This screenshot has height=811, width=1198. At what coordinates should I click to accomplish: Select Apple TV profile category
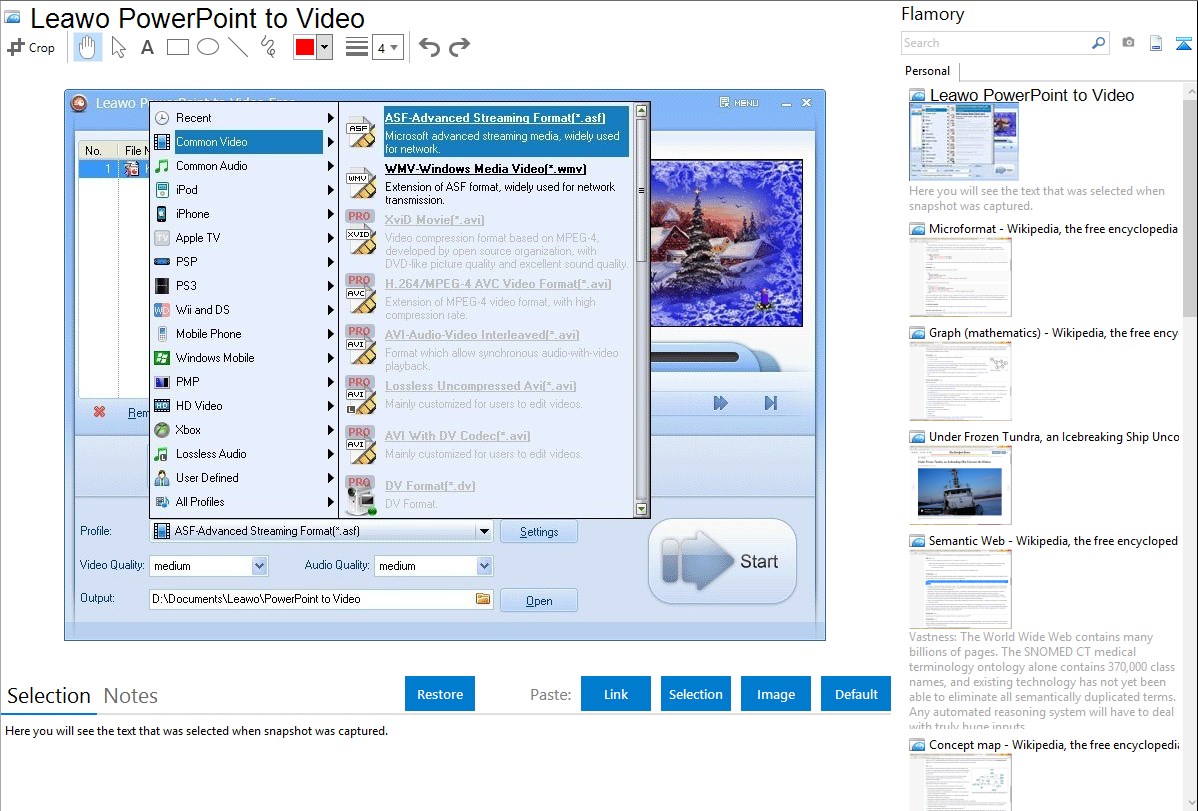[x=244, y=238]
